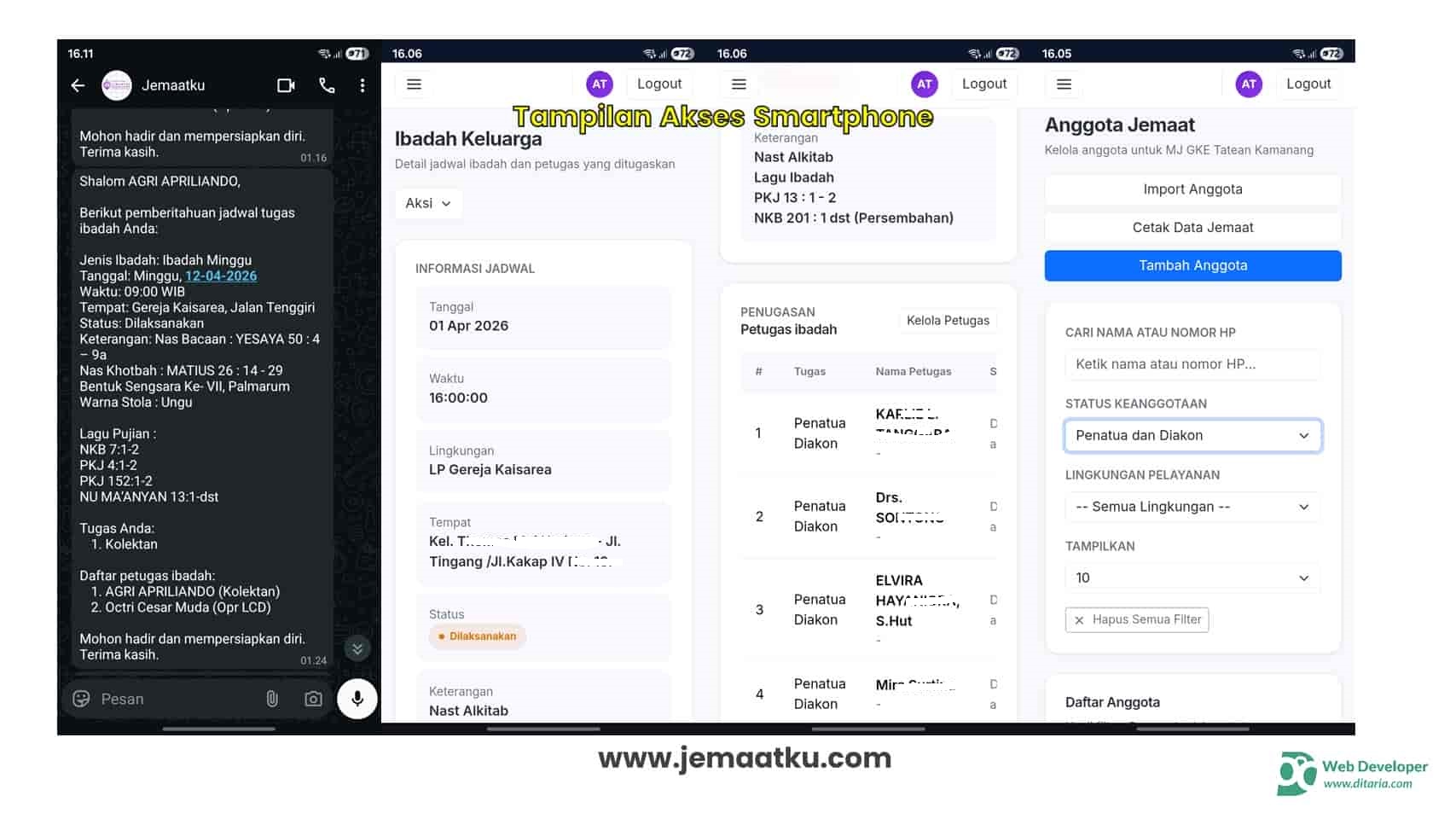1456x819 pixels.
Task: Open hamburger menu on Anggota Jemaat screen
Action: point(1064,84)
